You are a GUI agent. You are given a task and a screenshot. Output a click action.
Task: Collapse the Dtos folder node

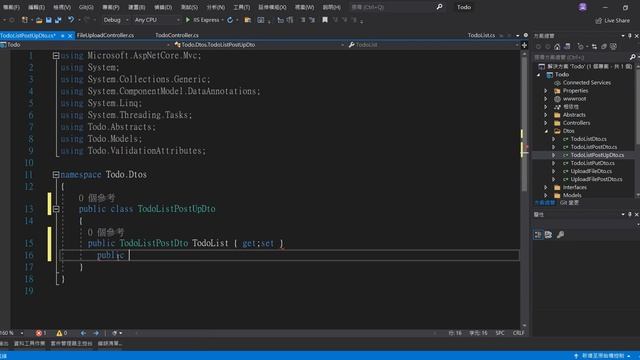[546, 131]
